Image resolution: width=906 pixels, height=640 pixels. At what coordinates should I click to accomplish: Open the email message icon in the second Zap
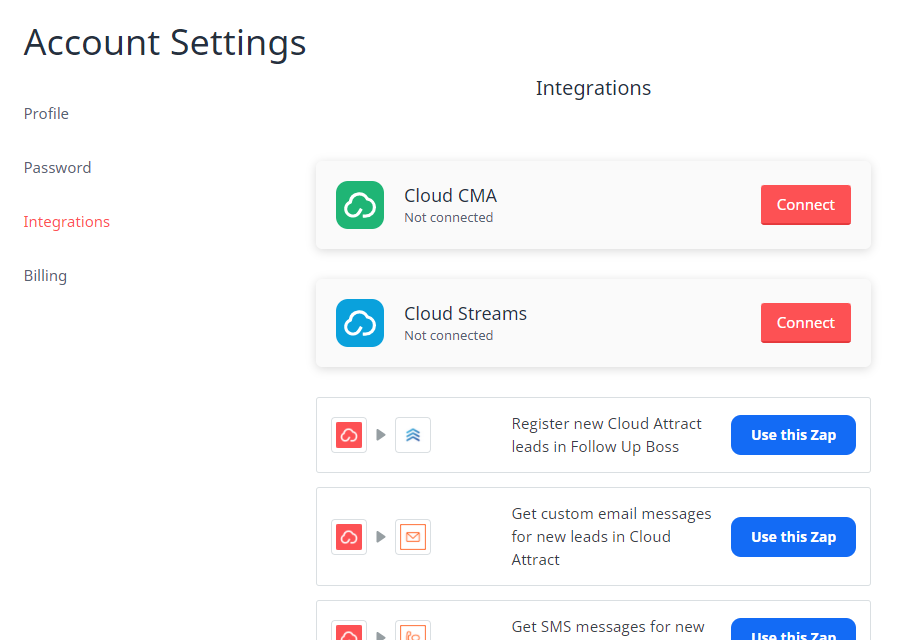click(x=413, y=537)
